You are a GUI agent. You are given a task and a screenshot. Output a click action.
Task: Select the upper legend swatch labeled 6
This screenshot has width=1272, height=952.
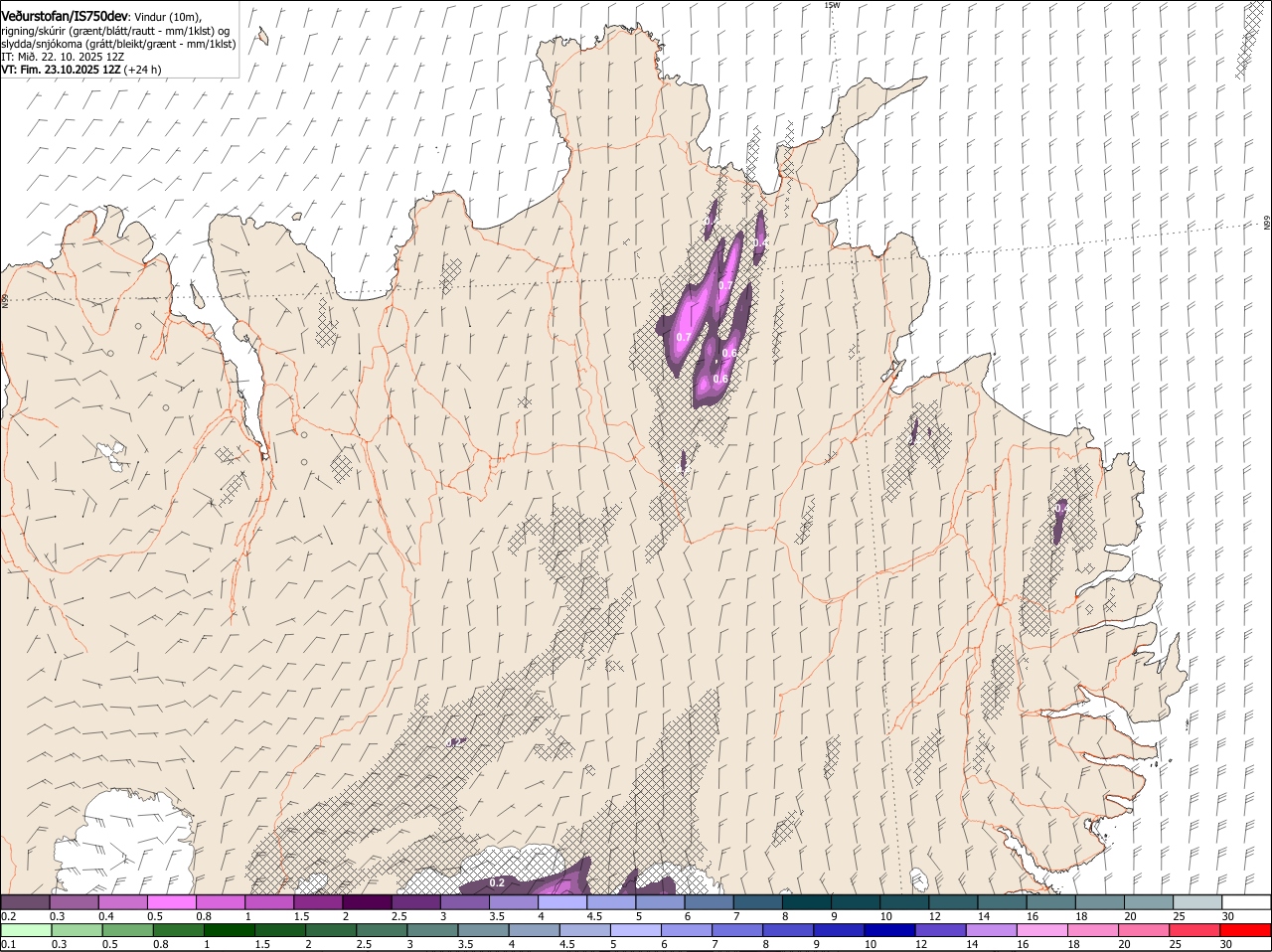pyautogui.click(x=709, y=902)
